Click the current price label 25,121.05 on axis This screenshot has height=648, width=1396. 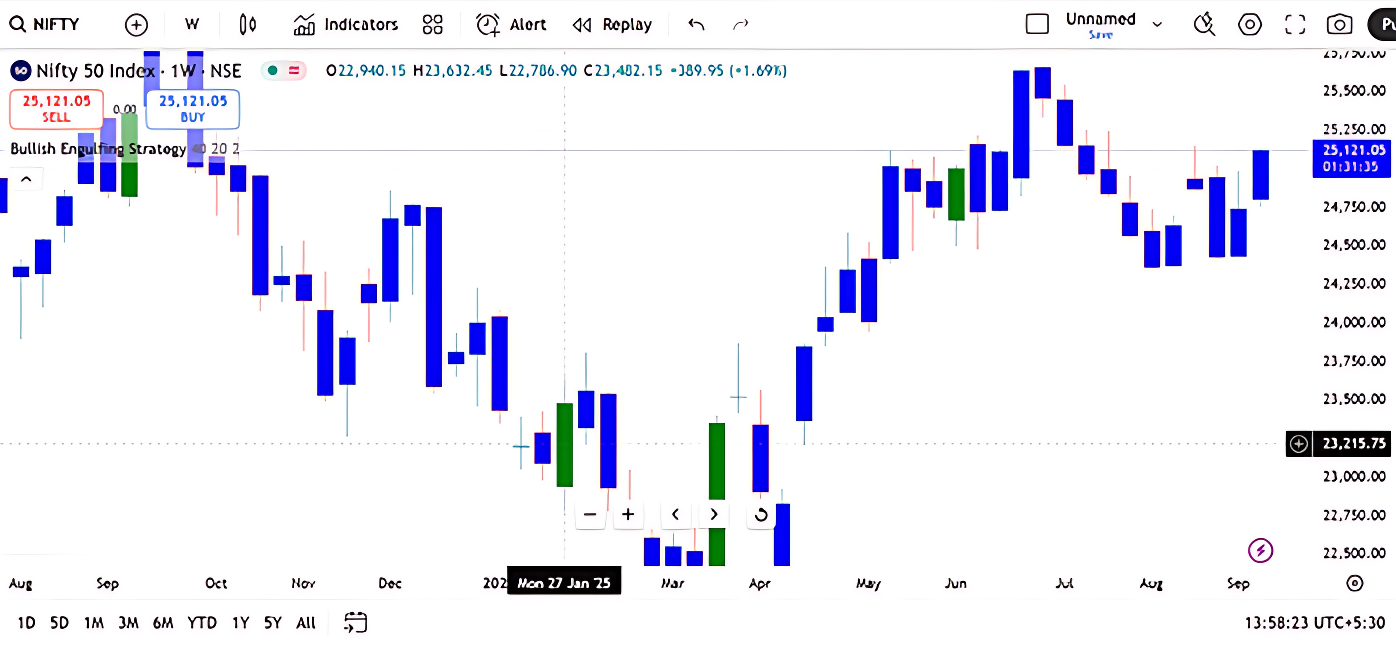[x=1351, y=157]
